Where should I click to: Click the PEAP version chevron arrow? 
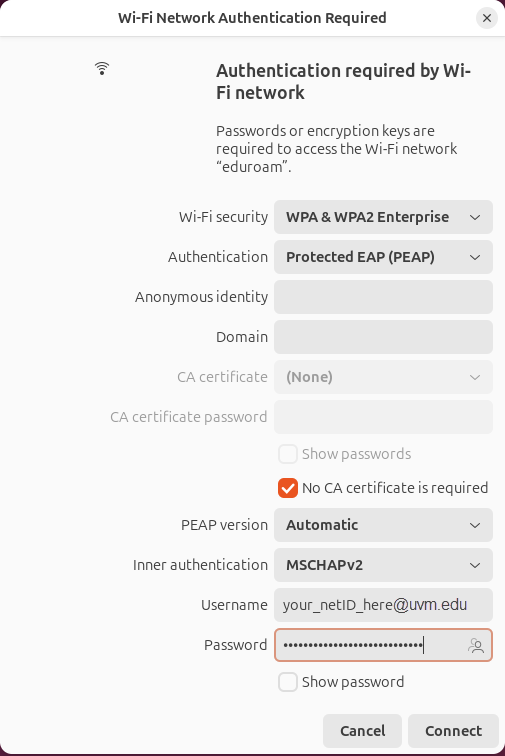click(475, 525)
